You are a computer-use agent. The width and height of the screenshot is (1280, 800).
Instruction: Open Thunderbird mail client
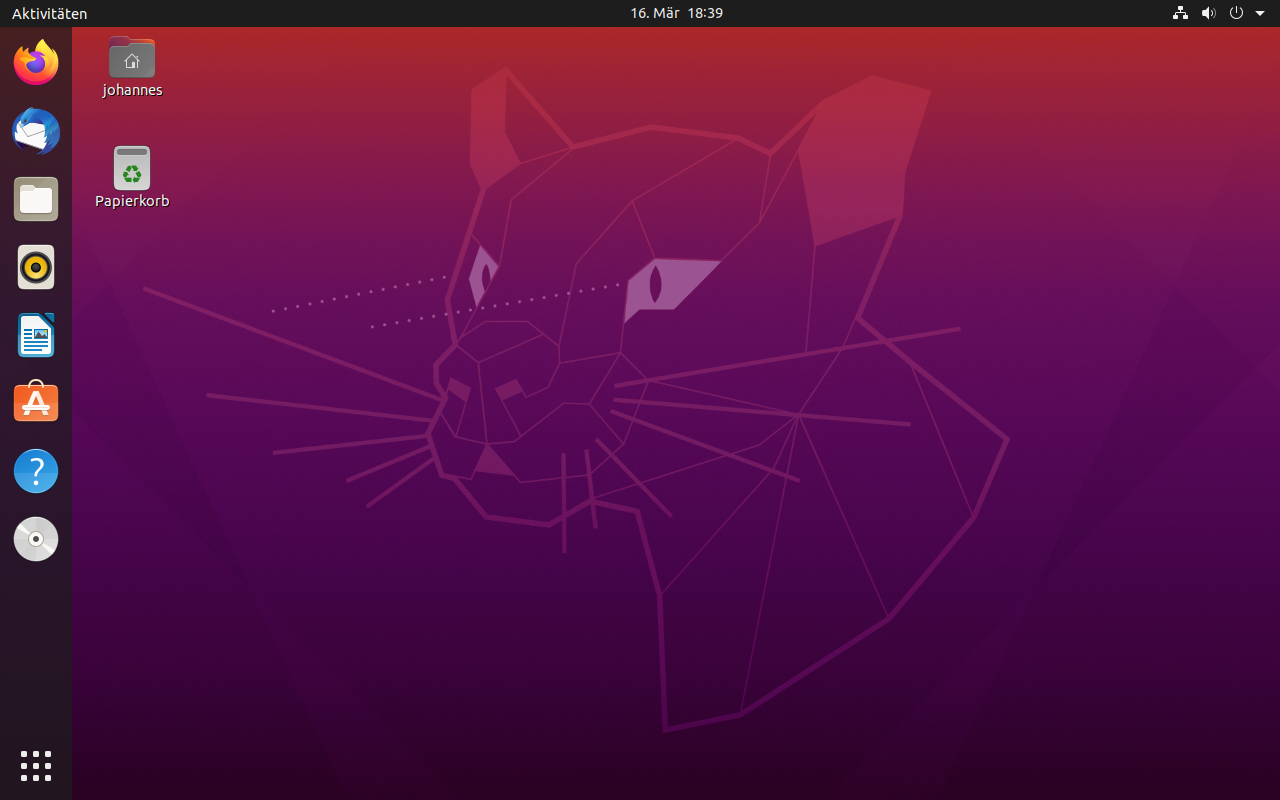pyautogui.click(x=36, y=131)
